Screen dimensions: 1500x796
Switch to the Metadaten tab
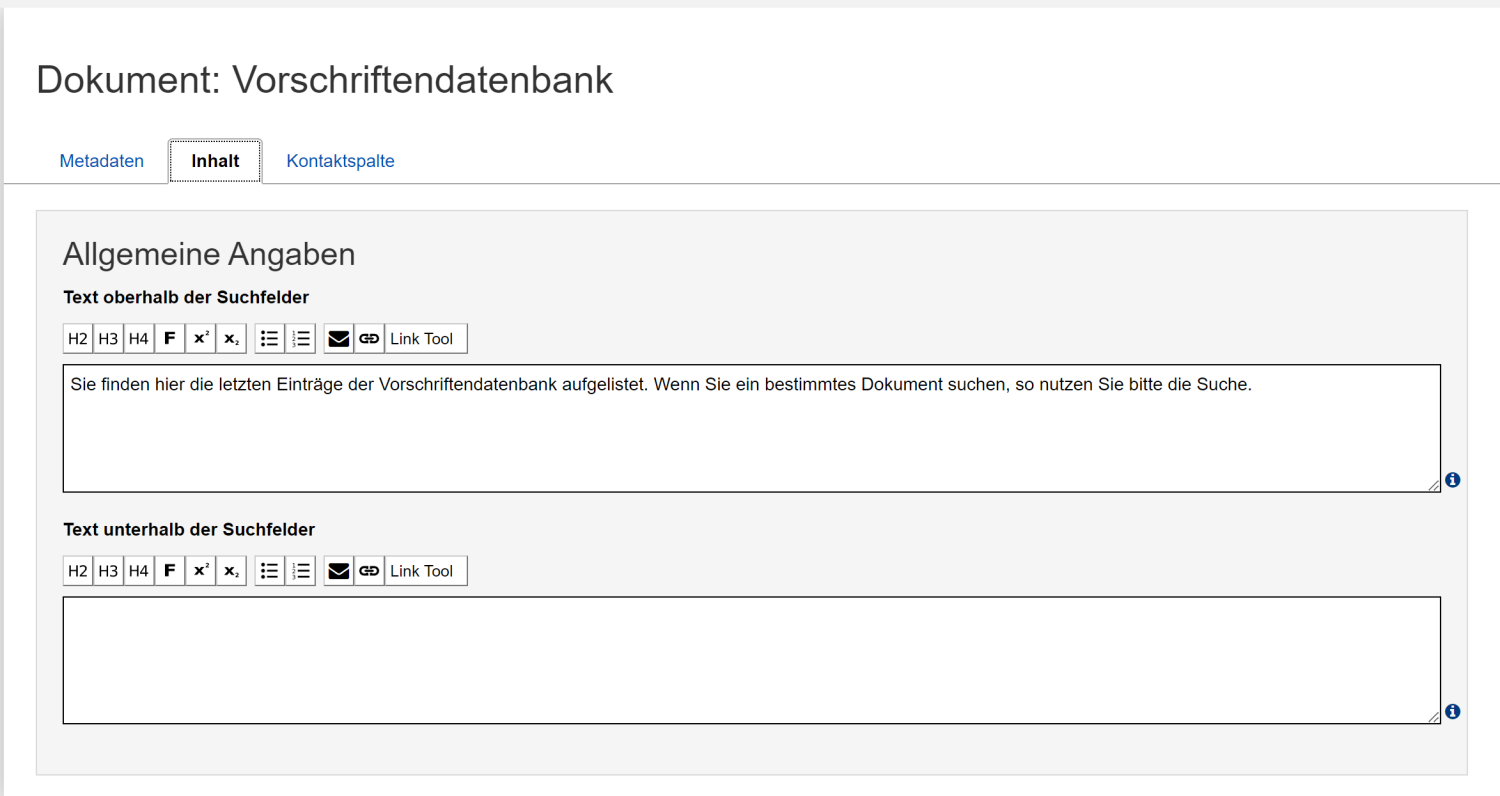tap(101, 160)
